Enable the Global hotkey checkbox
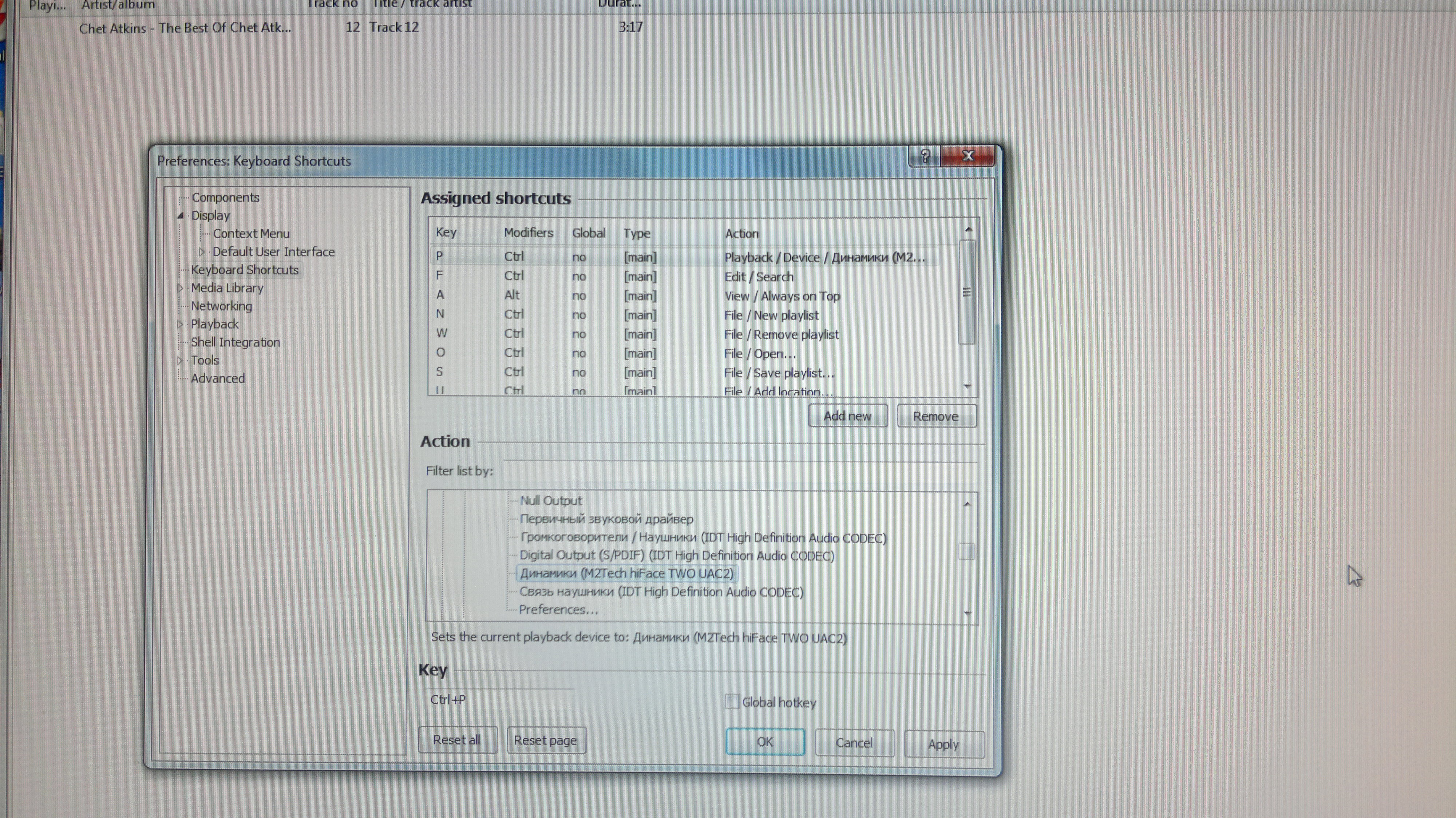This screenshot has width=1456, height=818. pos(731,702)
